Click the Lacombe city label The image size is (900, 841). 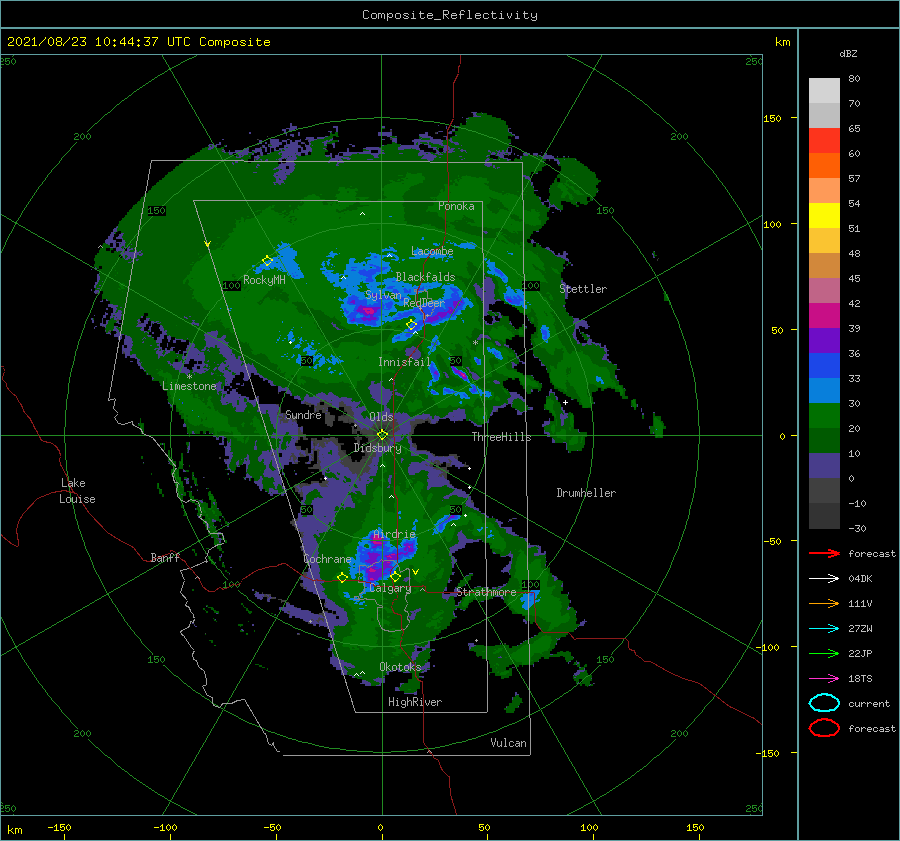[432, 251]
